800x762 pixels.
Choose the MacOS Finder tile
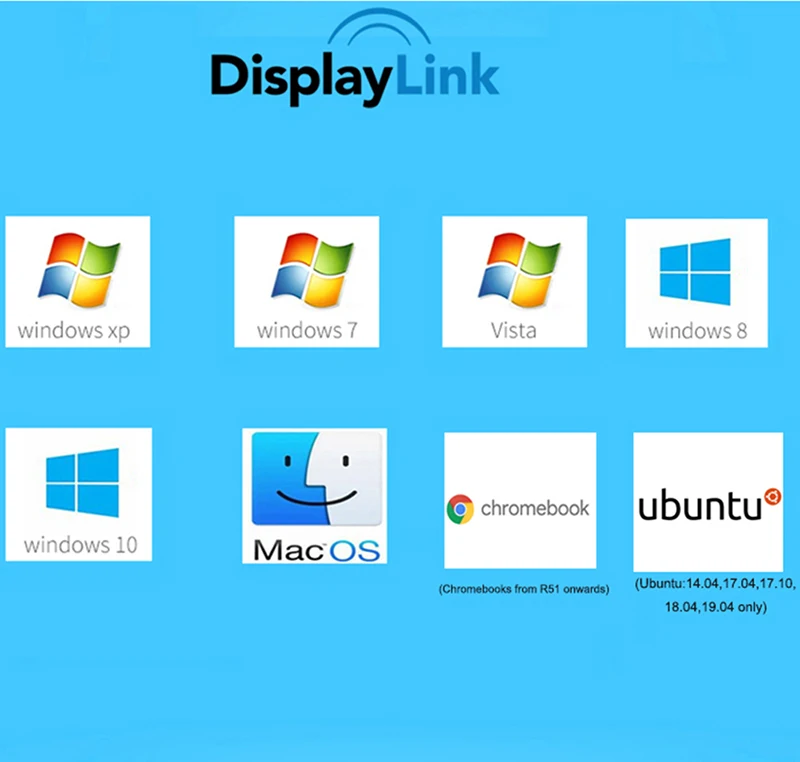315,496
